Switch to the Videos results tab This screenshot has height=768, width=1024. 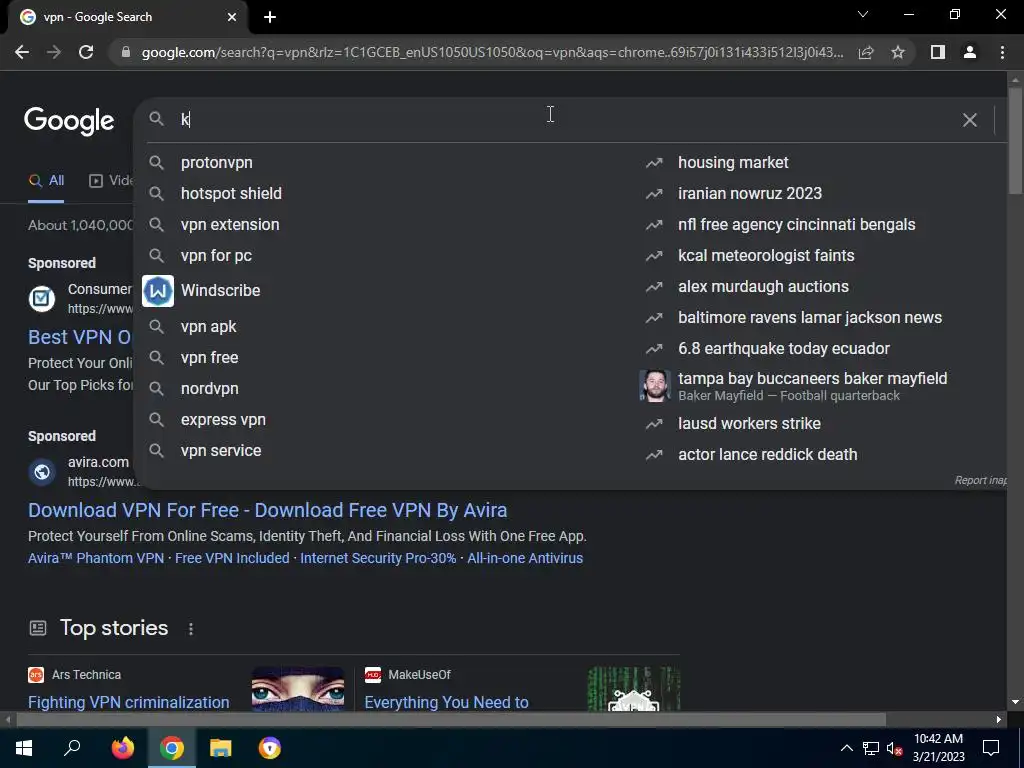(110, 181)
